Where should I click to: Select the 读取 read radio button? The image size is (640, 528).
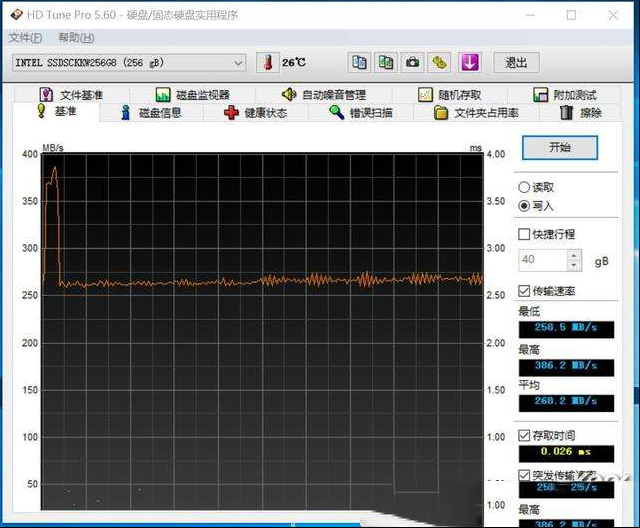point(524,187)
